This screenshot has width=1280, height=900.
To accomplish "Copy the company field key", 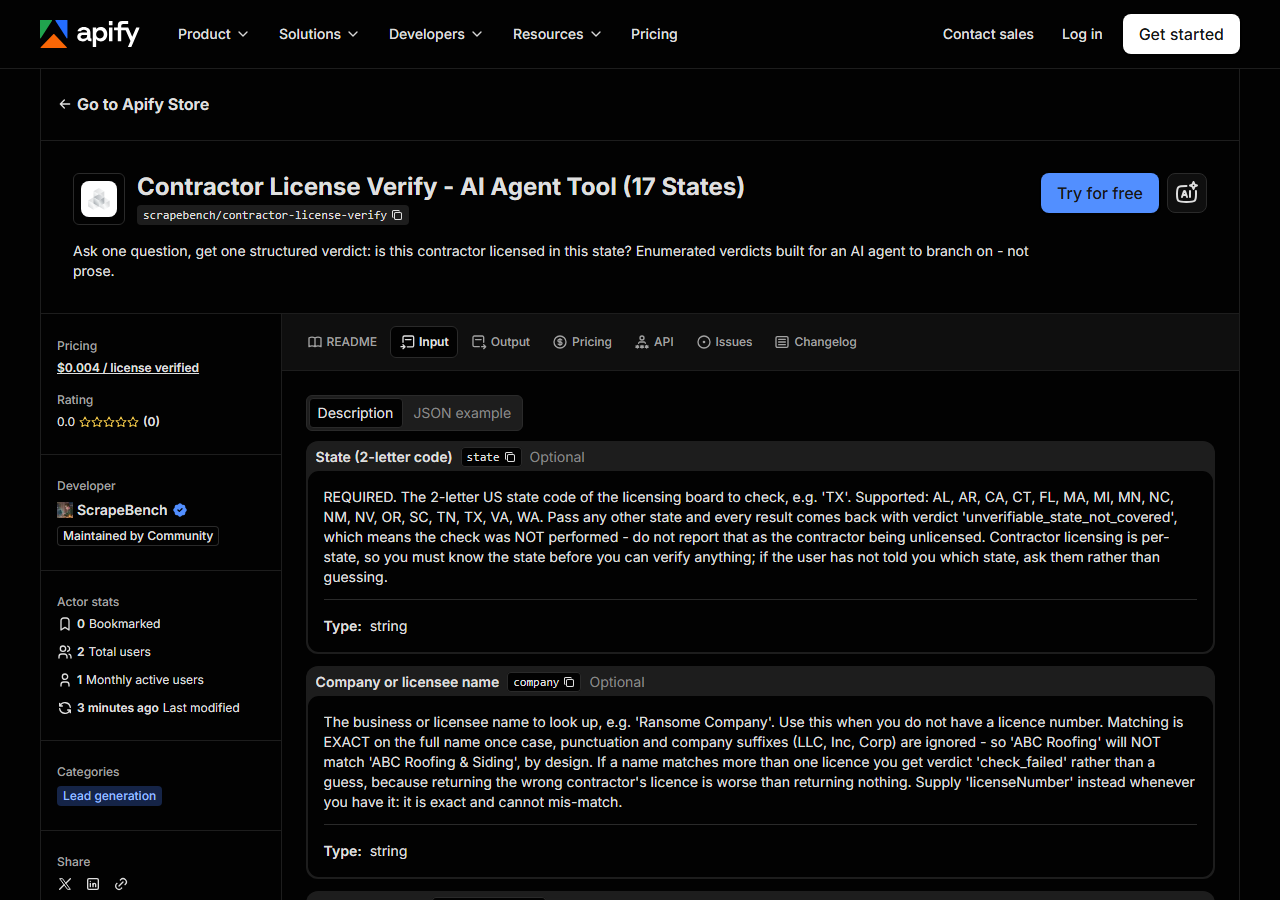I will point(569,682).
